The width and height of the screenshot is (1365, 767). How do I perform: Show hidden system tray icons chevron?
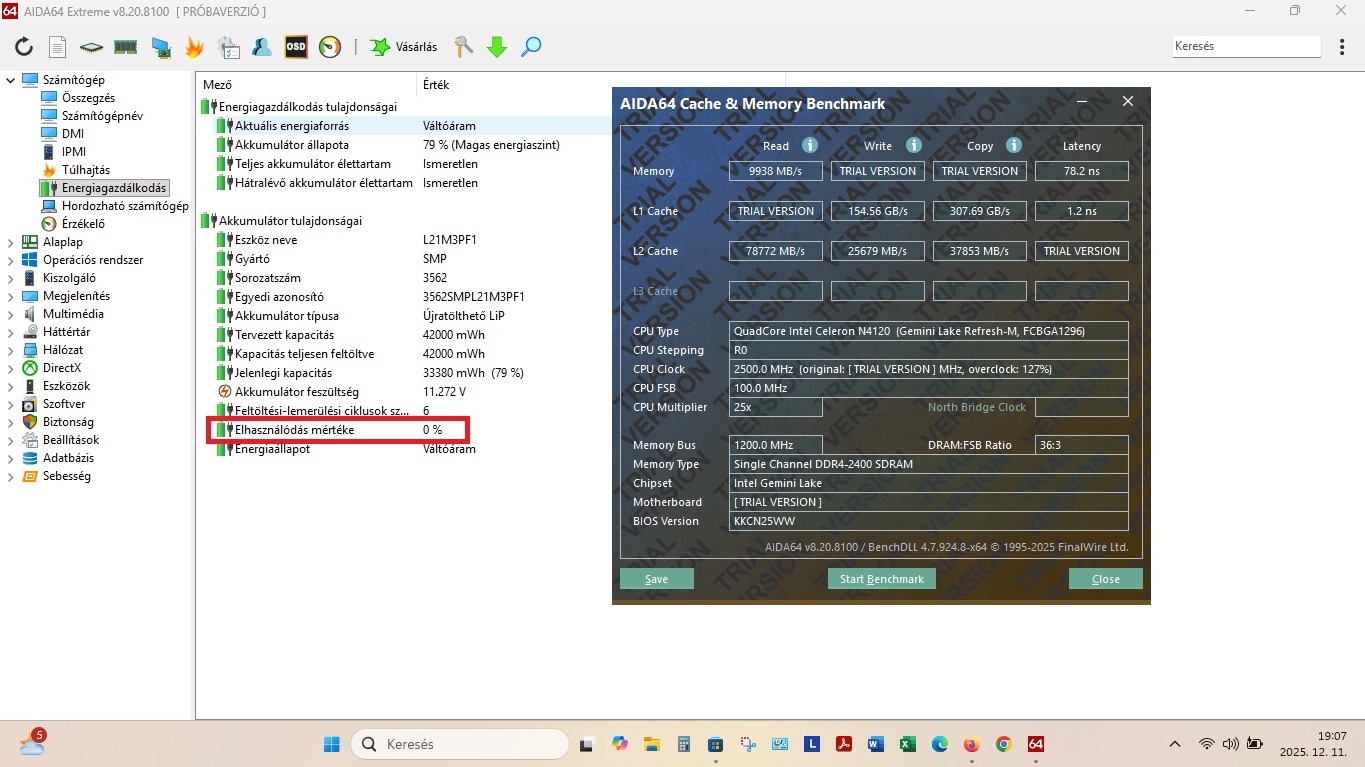1175,744
